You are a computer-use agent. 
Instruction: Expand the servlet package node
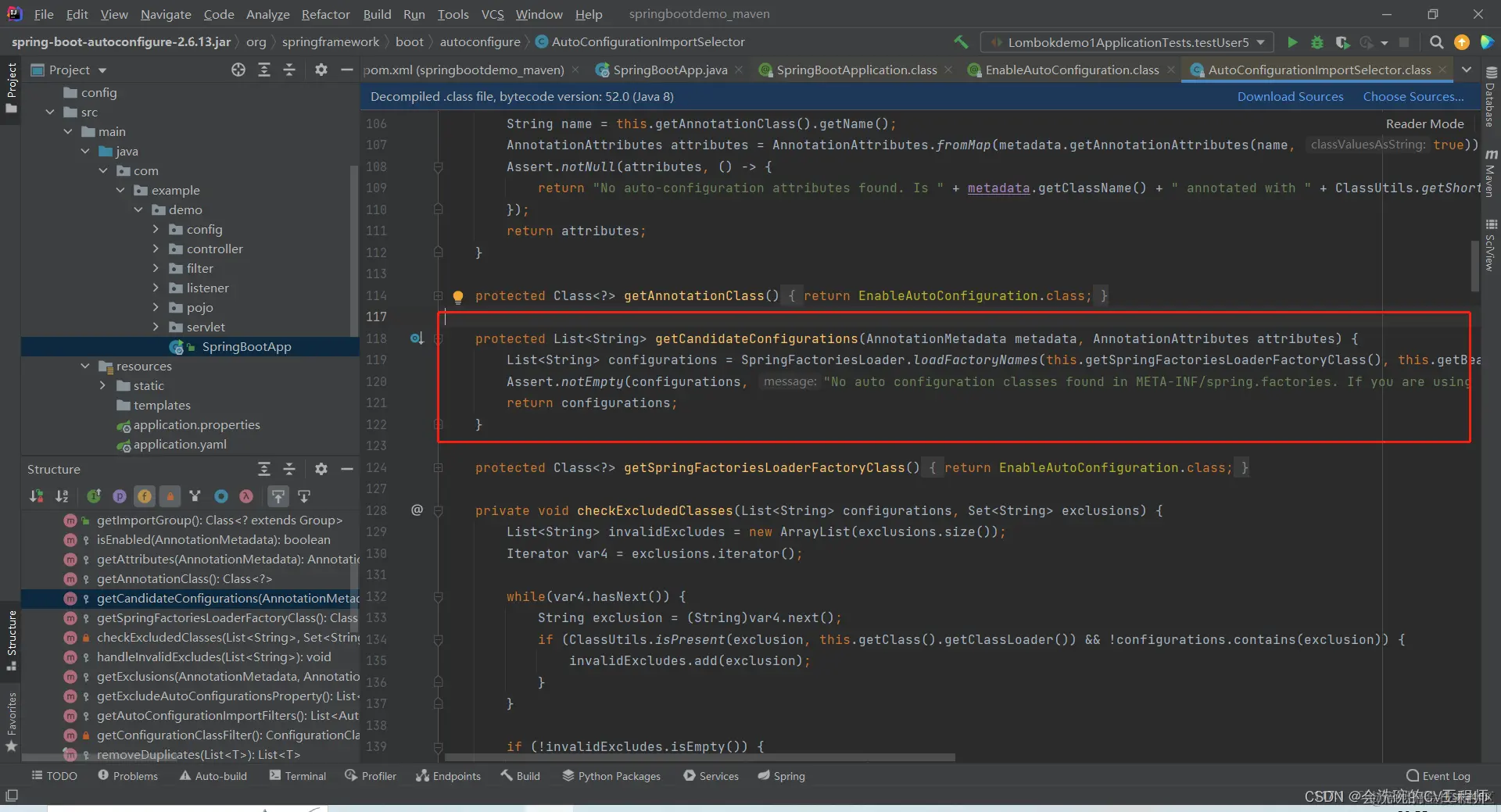tap(156, 327)
